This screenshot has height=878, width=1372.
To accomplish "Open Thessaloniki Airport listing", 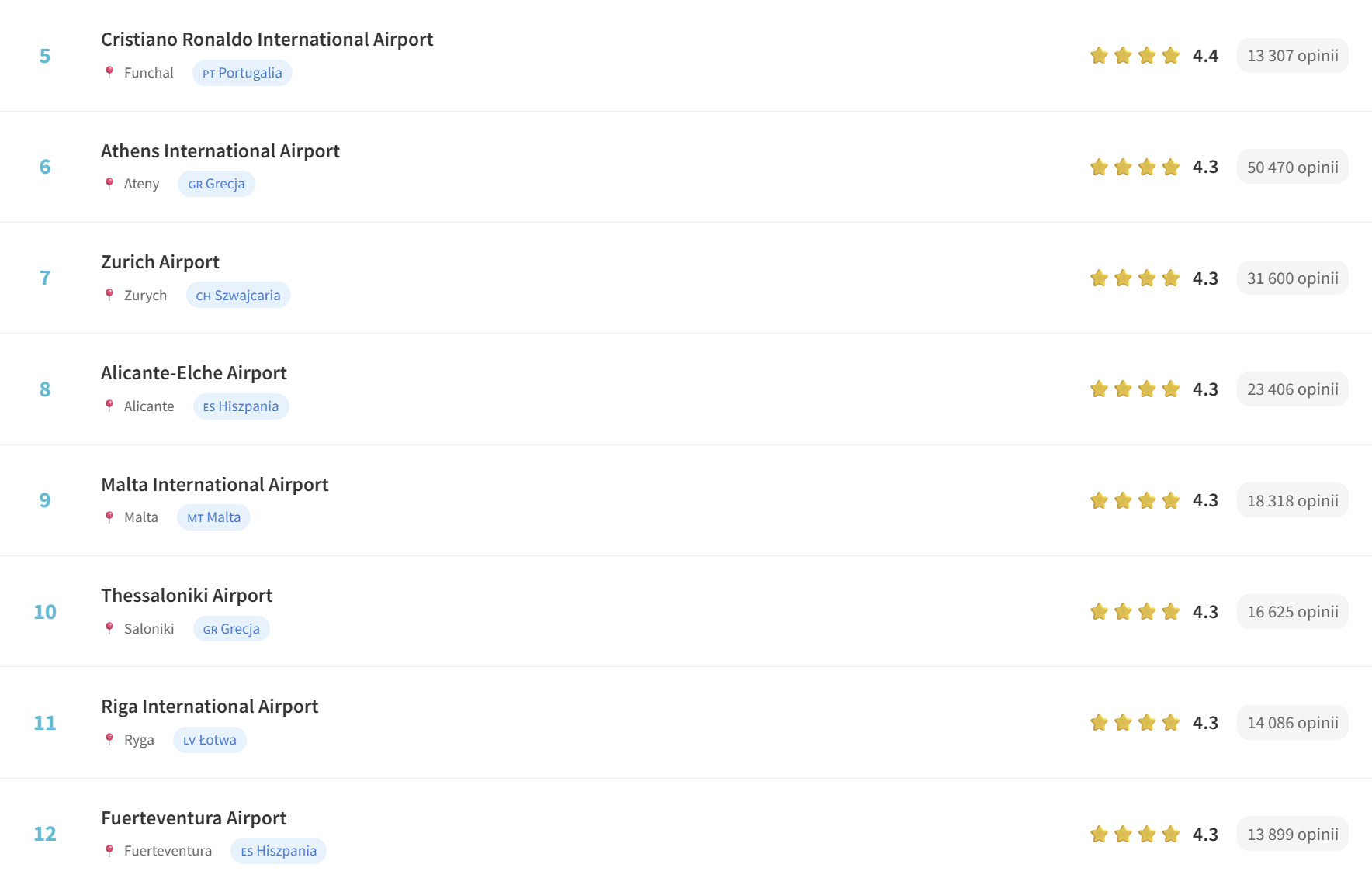I will click(186, 596).
